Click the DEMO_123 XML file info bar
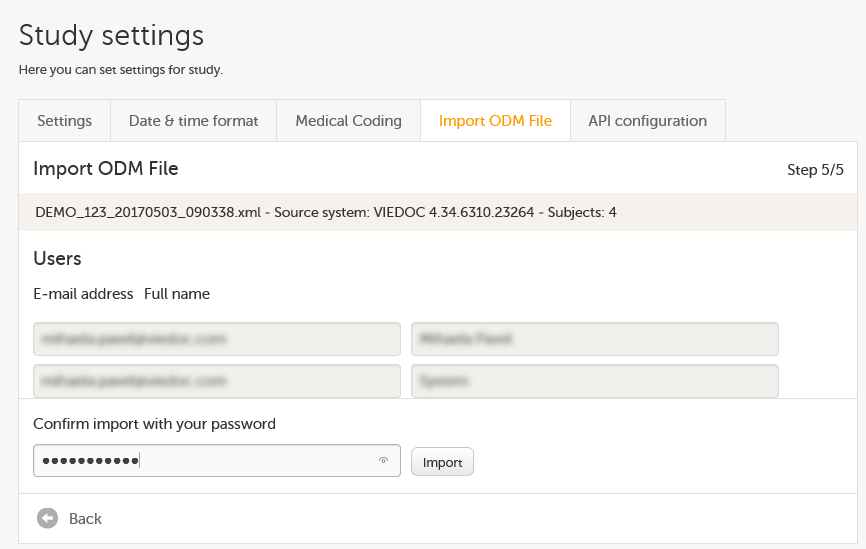Image resolution: width=866 pixels, height=549 pixels. coord(325,213)
